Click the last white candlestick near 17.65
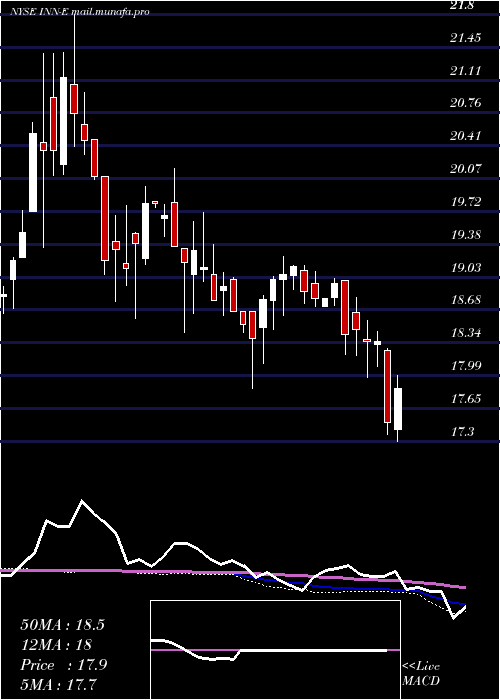The width and height of the screenshot is (500, 700). click(397, 409)
